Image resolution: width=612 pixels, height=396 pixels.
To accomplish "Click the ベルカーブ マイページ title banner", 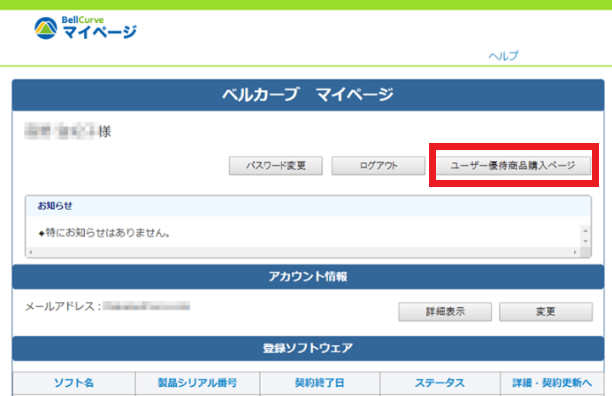I will [308, 95].
